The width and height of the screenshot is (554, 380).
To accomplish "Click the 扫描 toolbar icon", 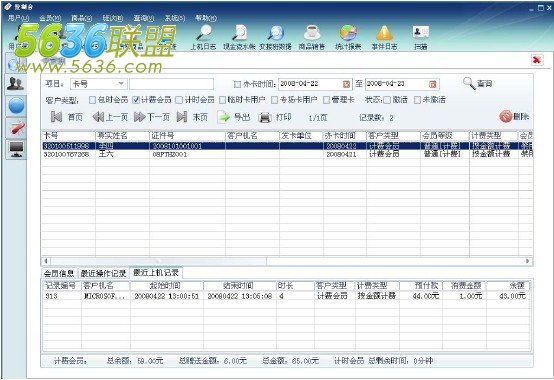I will click(420, 32).
